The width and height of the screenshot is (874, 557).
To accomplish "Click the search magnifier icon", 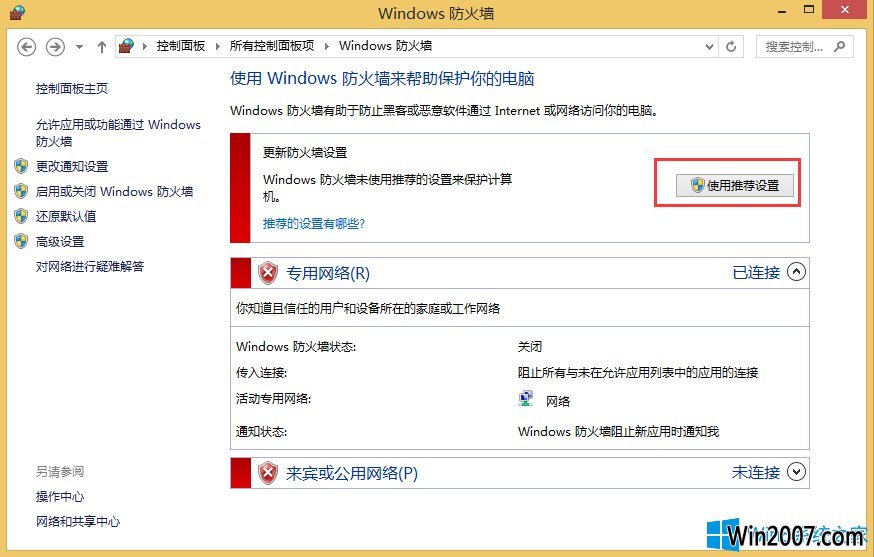I will tap(839, 47).
